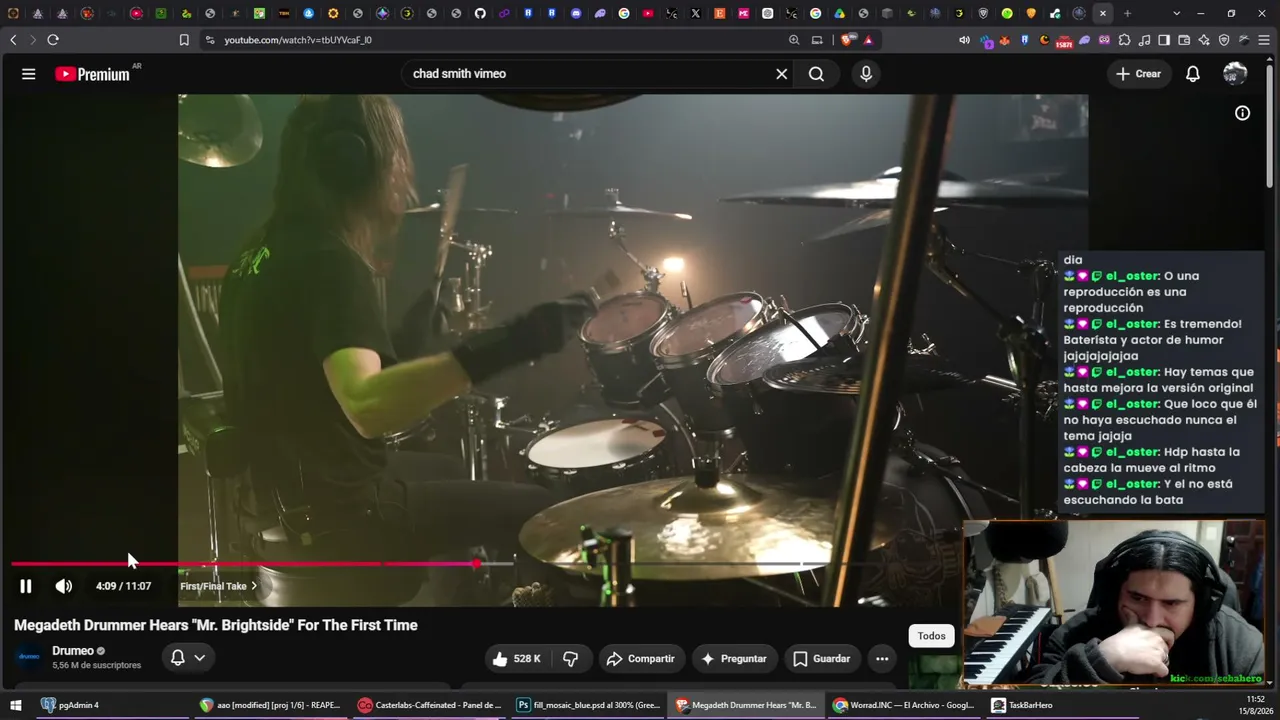Like the video with 528 K likes
This screenshot has height=720, width=1280.
(516, 659)
